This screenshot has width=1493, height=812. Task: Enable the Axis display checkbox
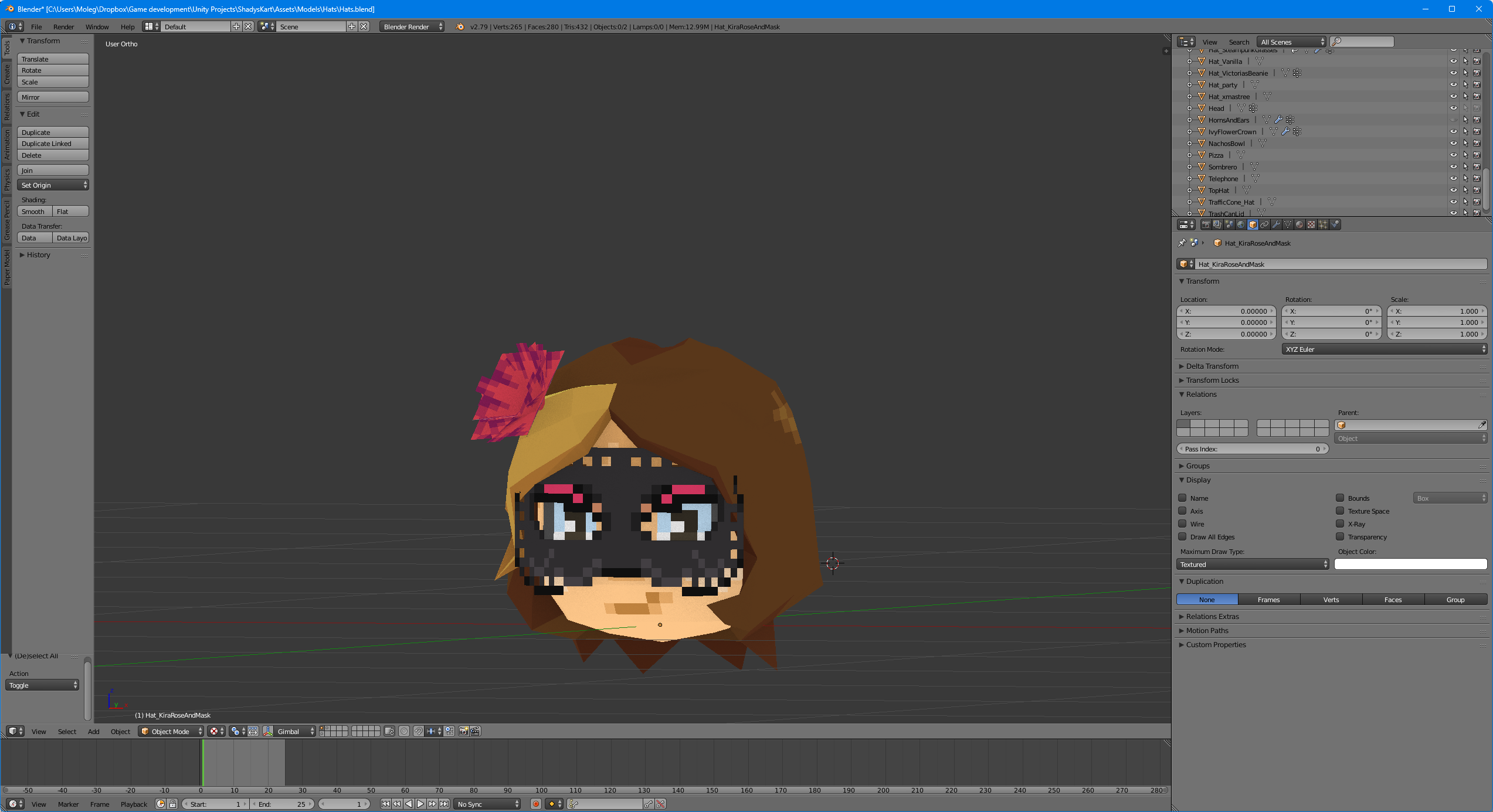1183,511
